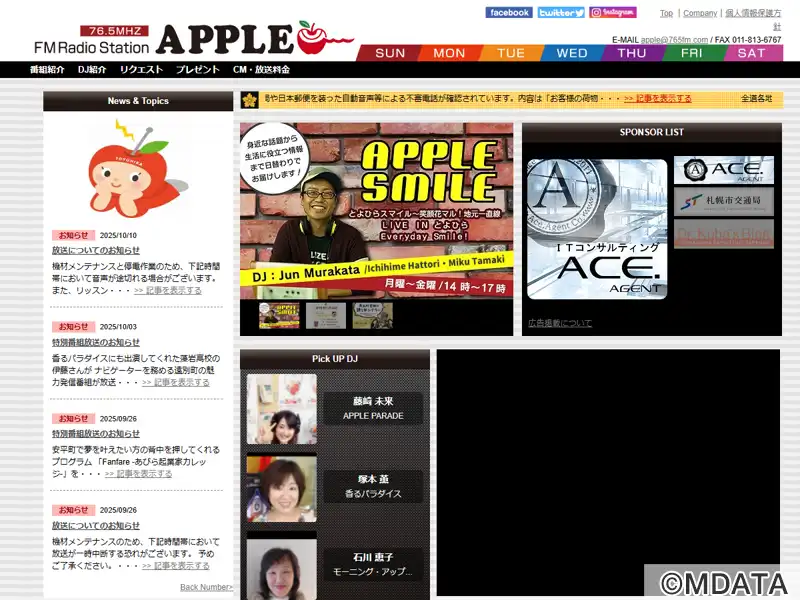Show full article for last 09/26 notice

click(x=176, y=566)
